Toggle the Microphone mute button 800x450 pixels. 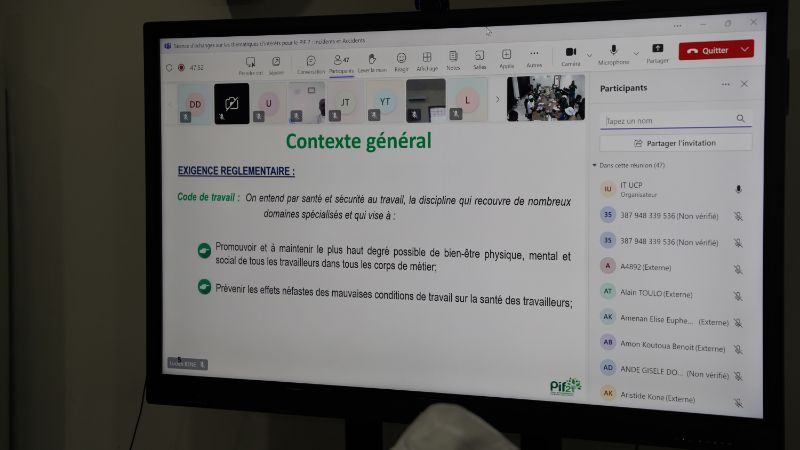(x=612, y=52)
